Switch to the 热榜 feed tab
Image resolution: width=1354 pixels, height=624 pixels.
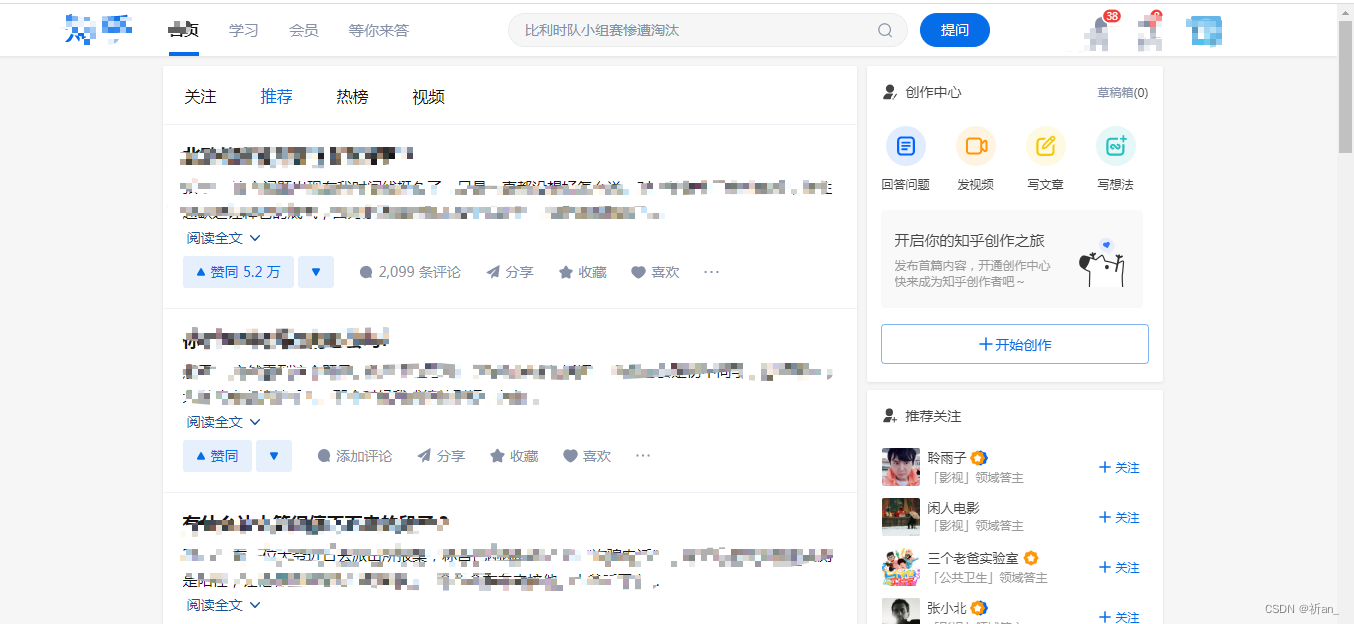coord(352,97)
